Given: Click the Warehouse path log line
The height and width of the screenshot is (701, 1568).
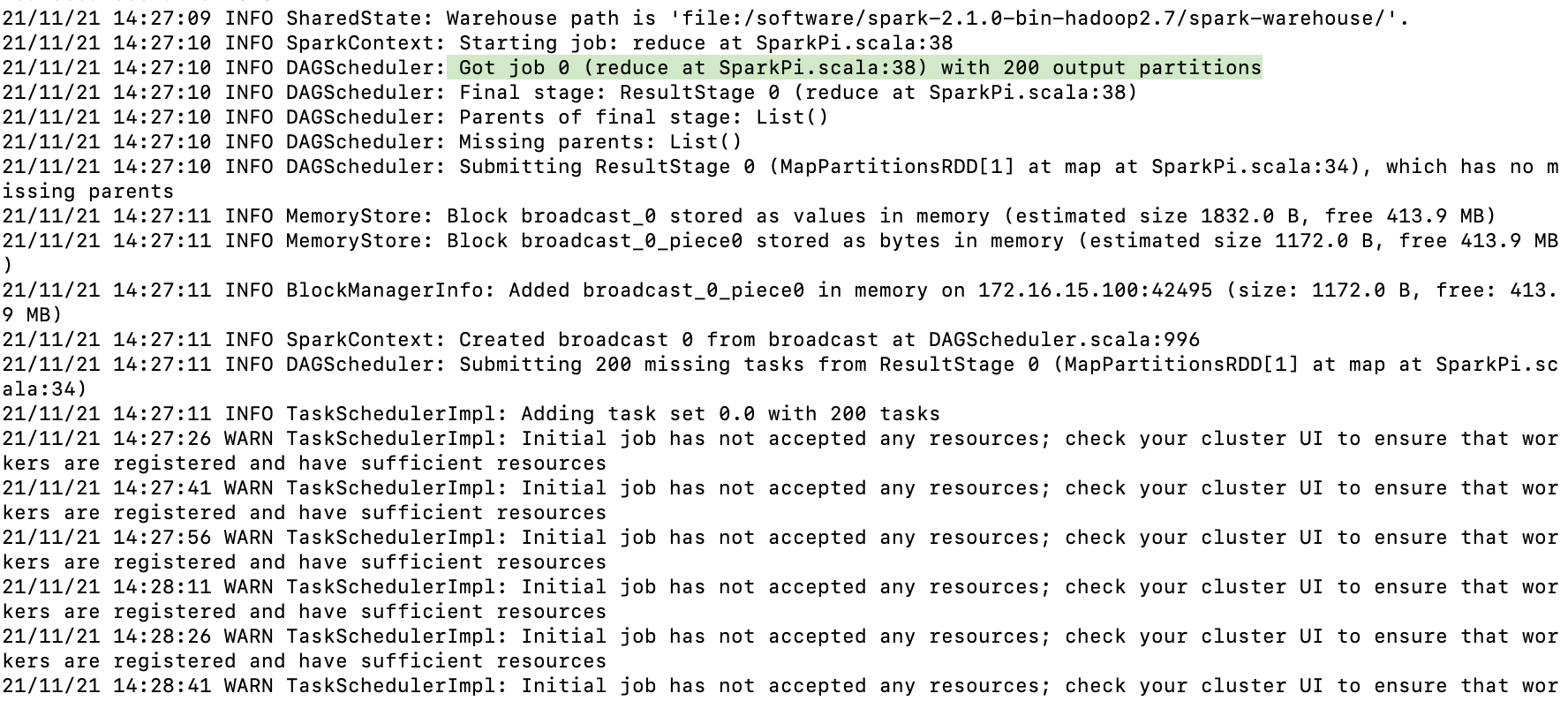Looking at the screenshot, I should tap(706, 19).
